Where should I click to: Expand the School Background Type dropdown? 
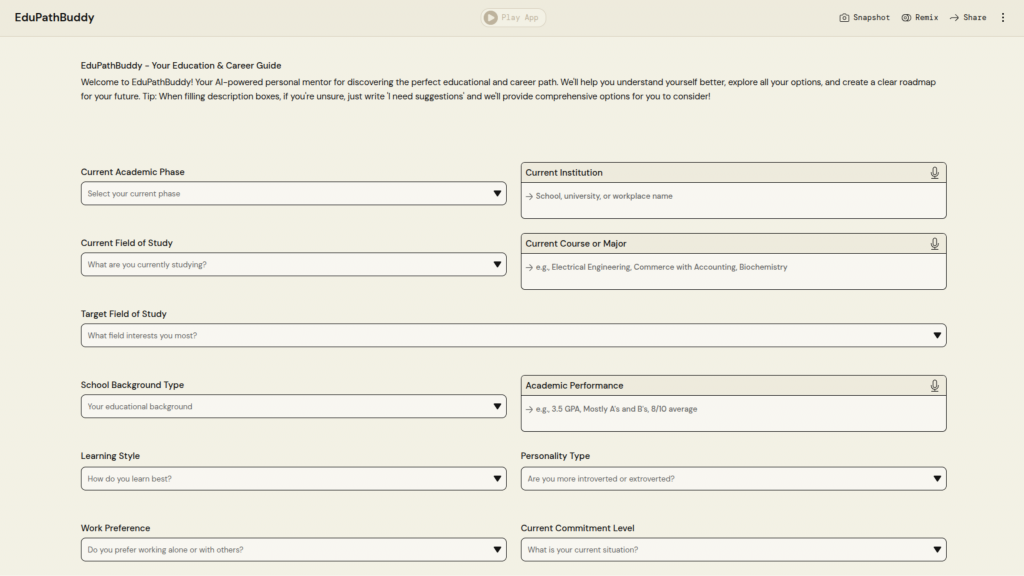[293, 407]
